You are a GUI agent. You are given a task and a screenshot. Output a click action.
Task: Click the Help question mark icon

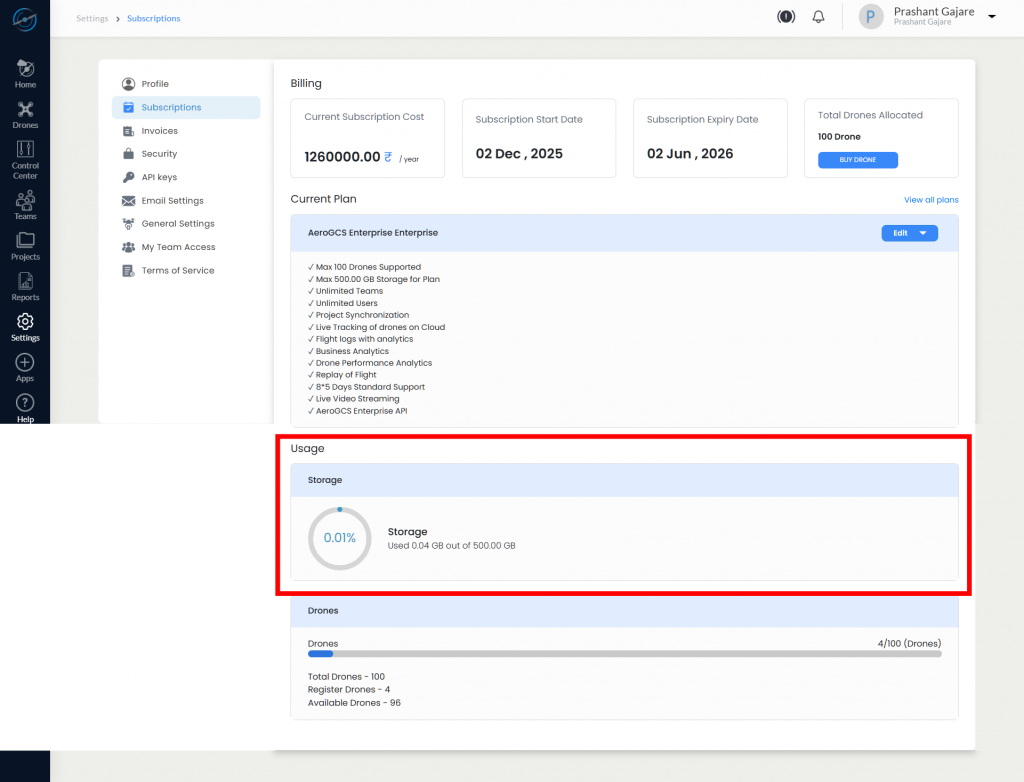pyautogui.click(x=25, y=403)
